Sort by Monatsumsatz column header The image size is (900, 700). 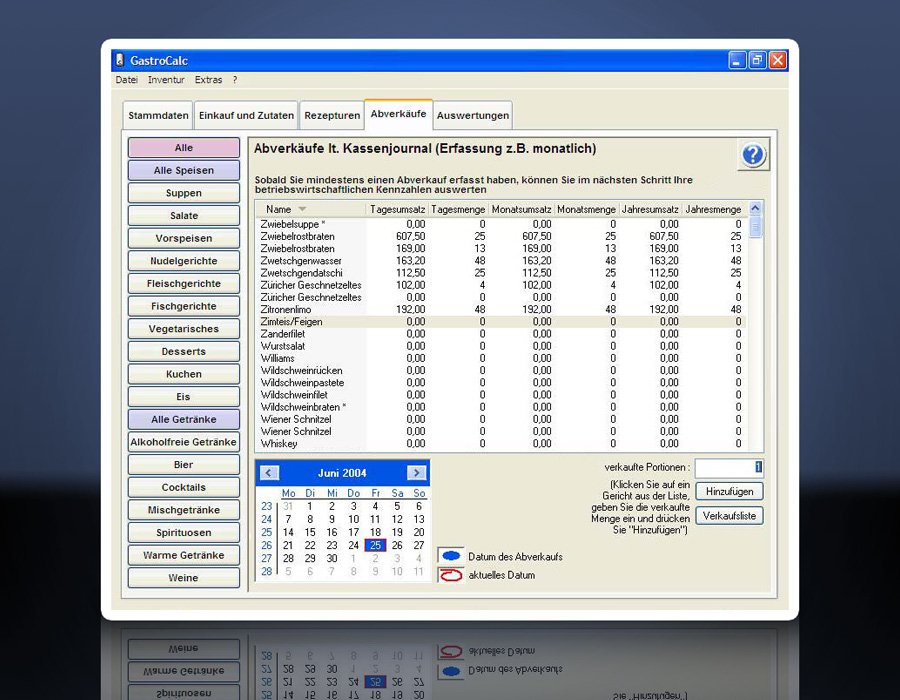pyautogui.click(x=521, y=209)
